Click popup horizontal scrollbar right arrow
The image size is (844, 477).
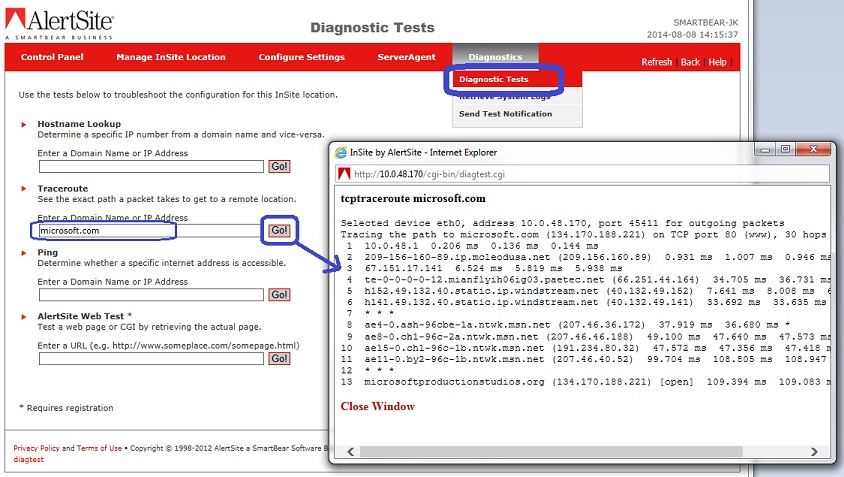pyautogui.click(x=814, y=452)
